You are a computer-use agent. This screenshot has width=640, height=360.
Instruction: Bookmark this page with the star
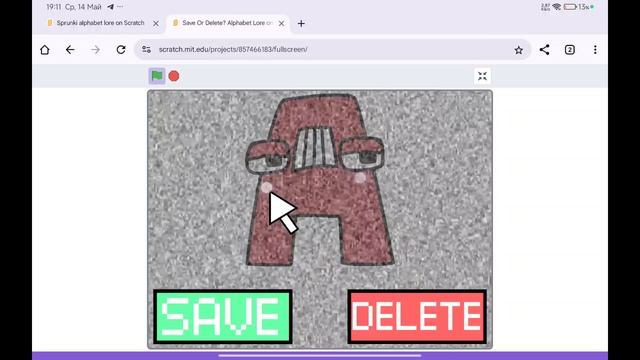coord(518,50)
